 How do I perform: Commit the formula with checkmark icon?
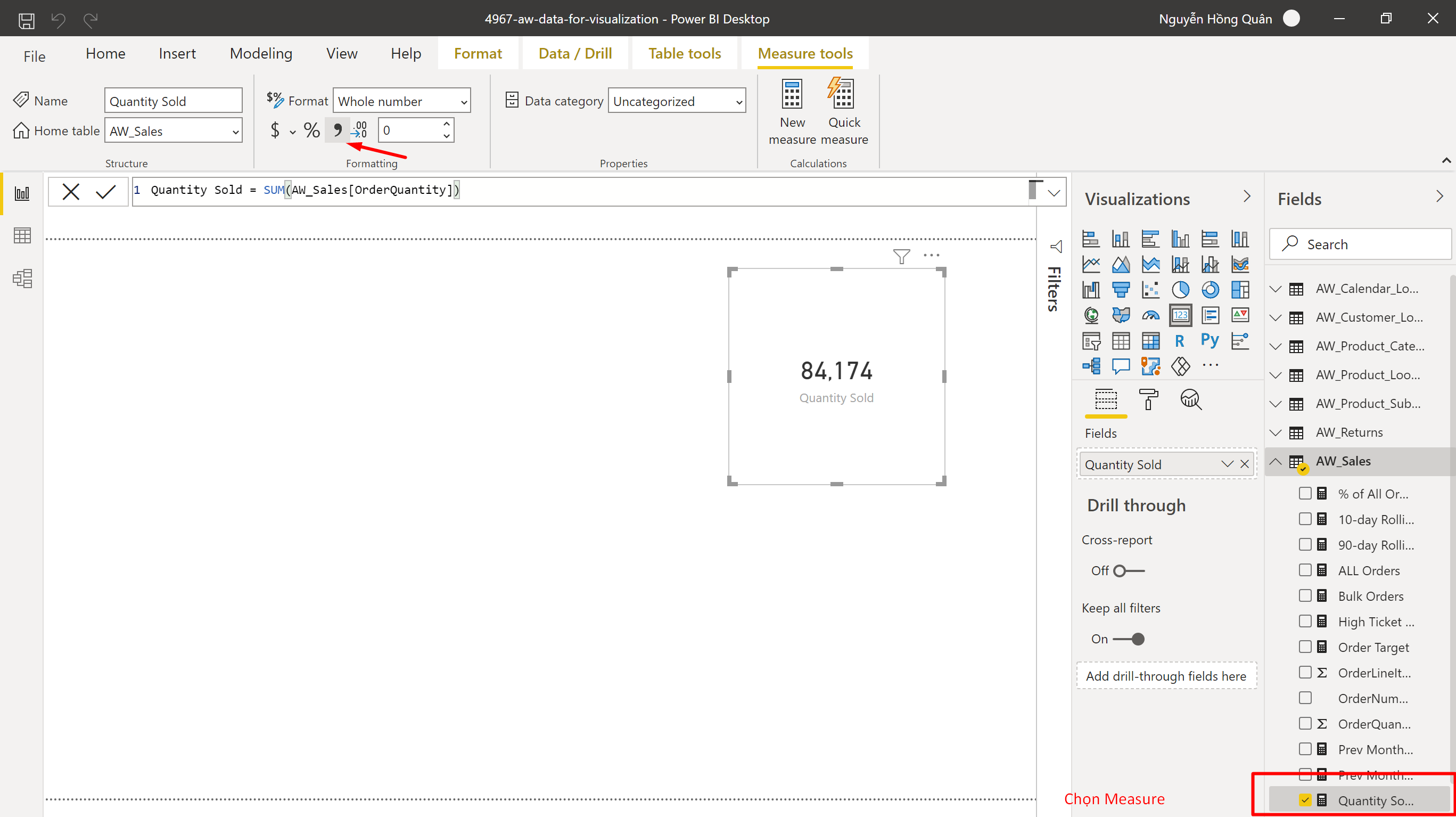(106, 192)
